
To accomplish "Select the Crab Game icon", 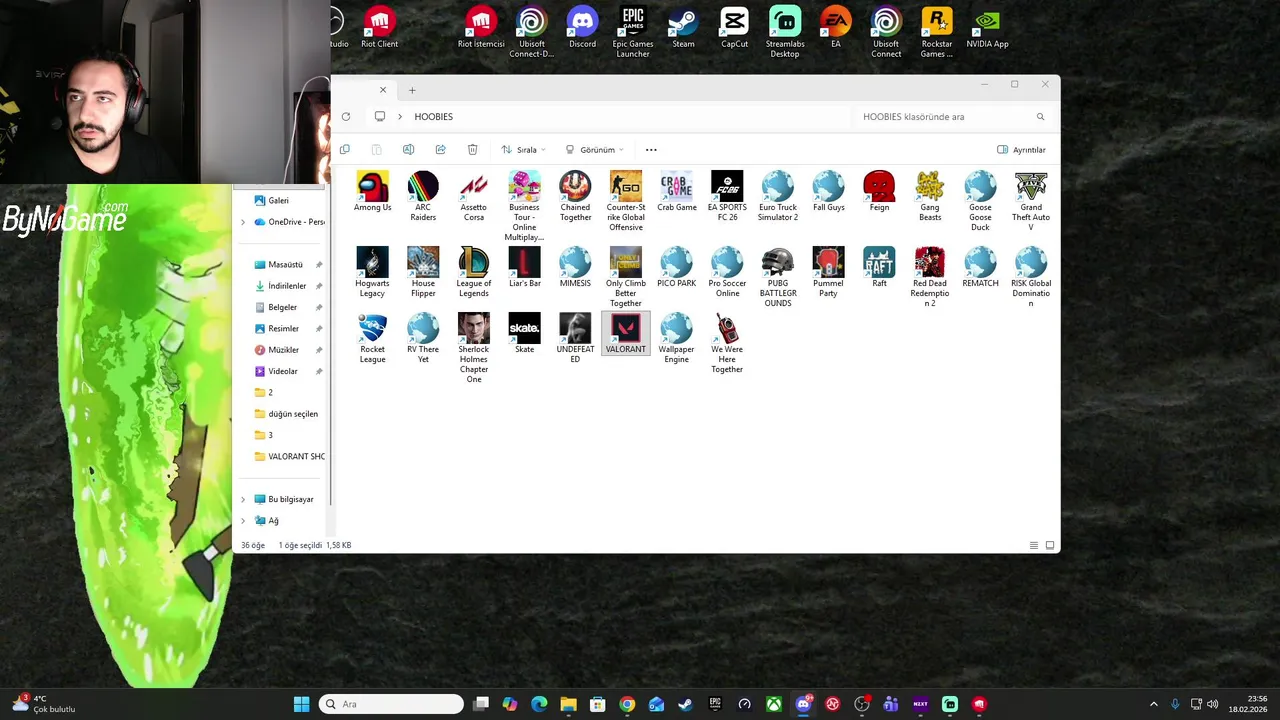I will click(x=676, y=186).
